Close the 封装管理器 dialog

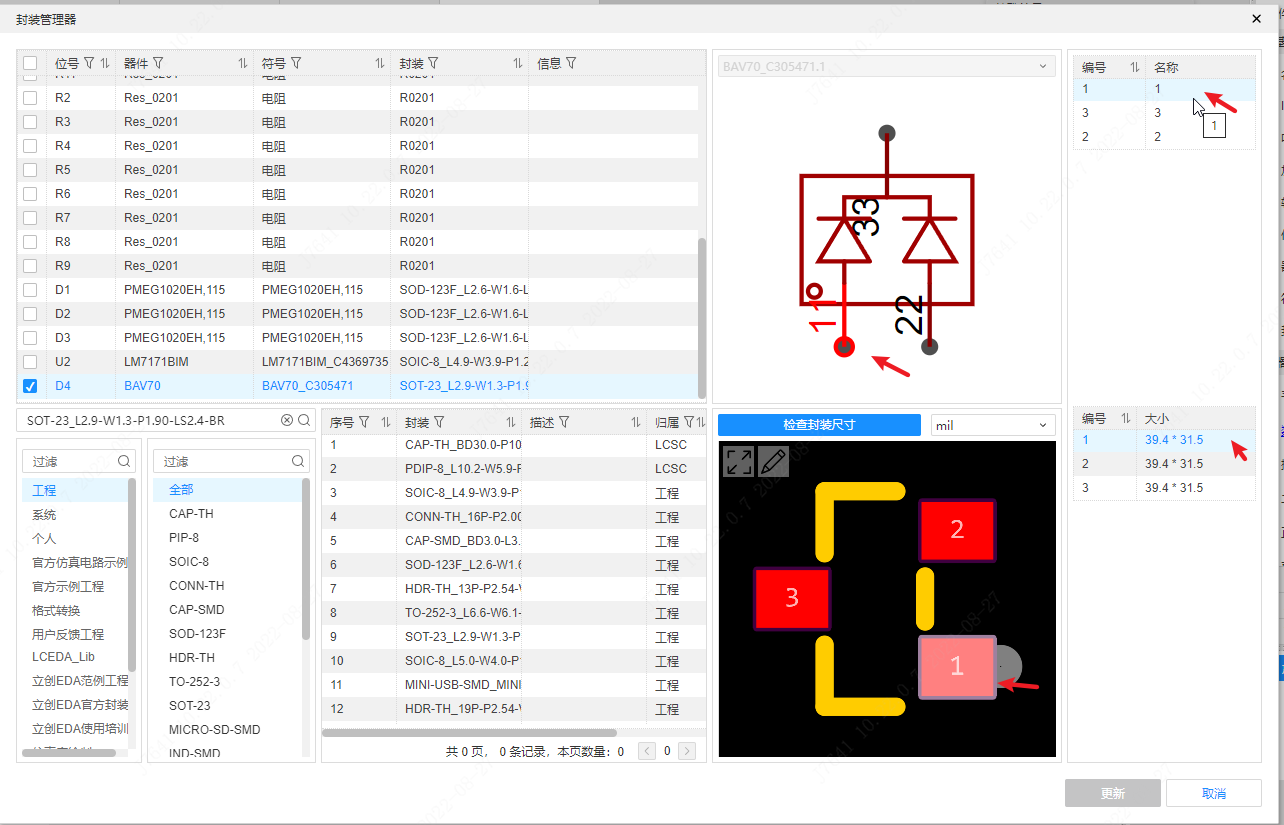(x=1257, y=18)
